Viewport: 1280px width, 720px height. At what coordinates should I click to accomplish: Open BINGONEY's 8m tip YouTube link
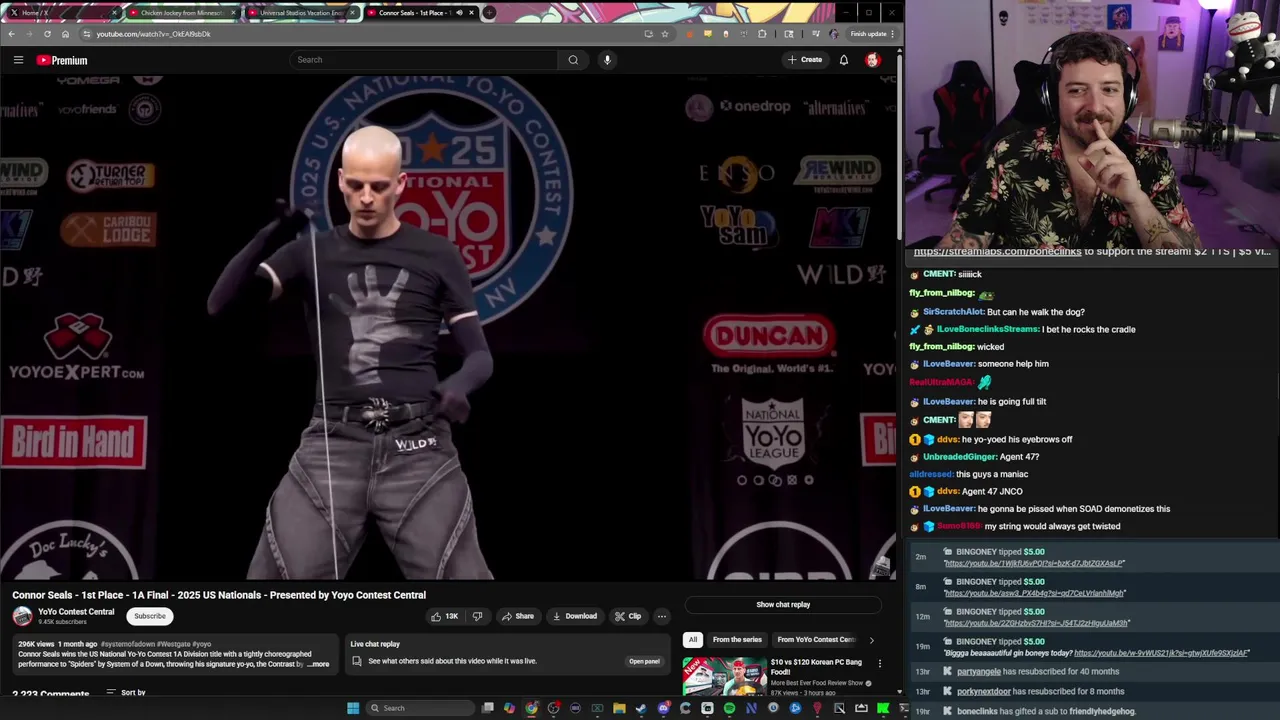[1035, 593]
